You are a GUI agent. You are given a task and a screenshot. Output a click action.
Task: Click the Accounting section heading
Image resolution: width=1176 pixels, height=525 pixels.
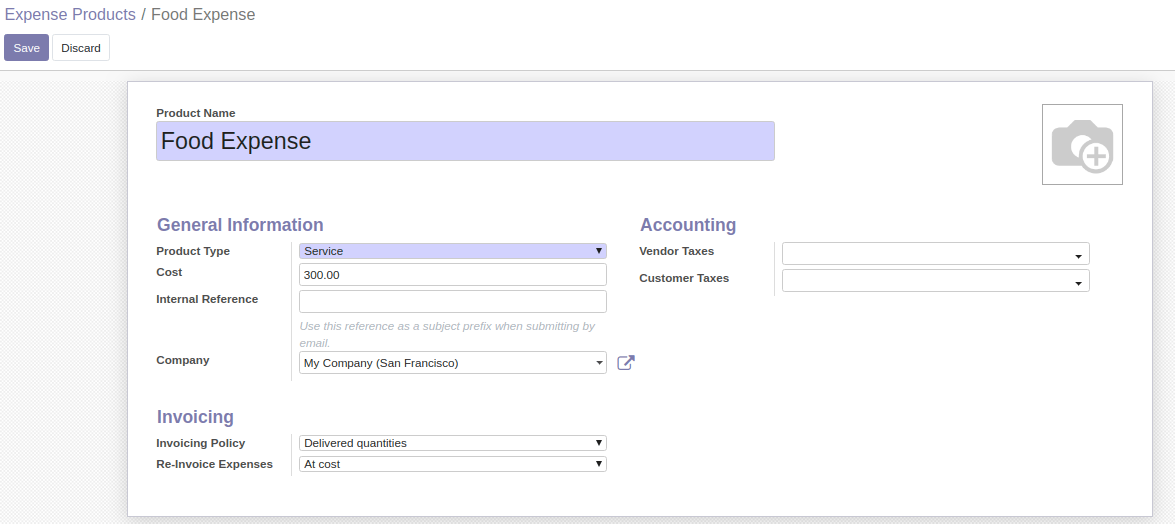688,225
